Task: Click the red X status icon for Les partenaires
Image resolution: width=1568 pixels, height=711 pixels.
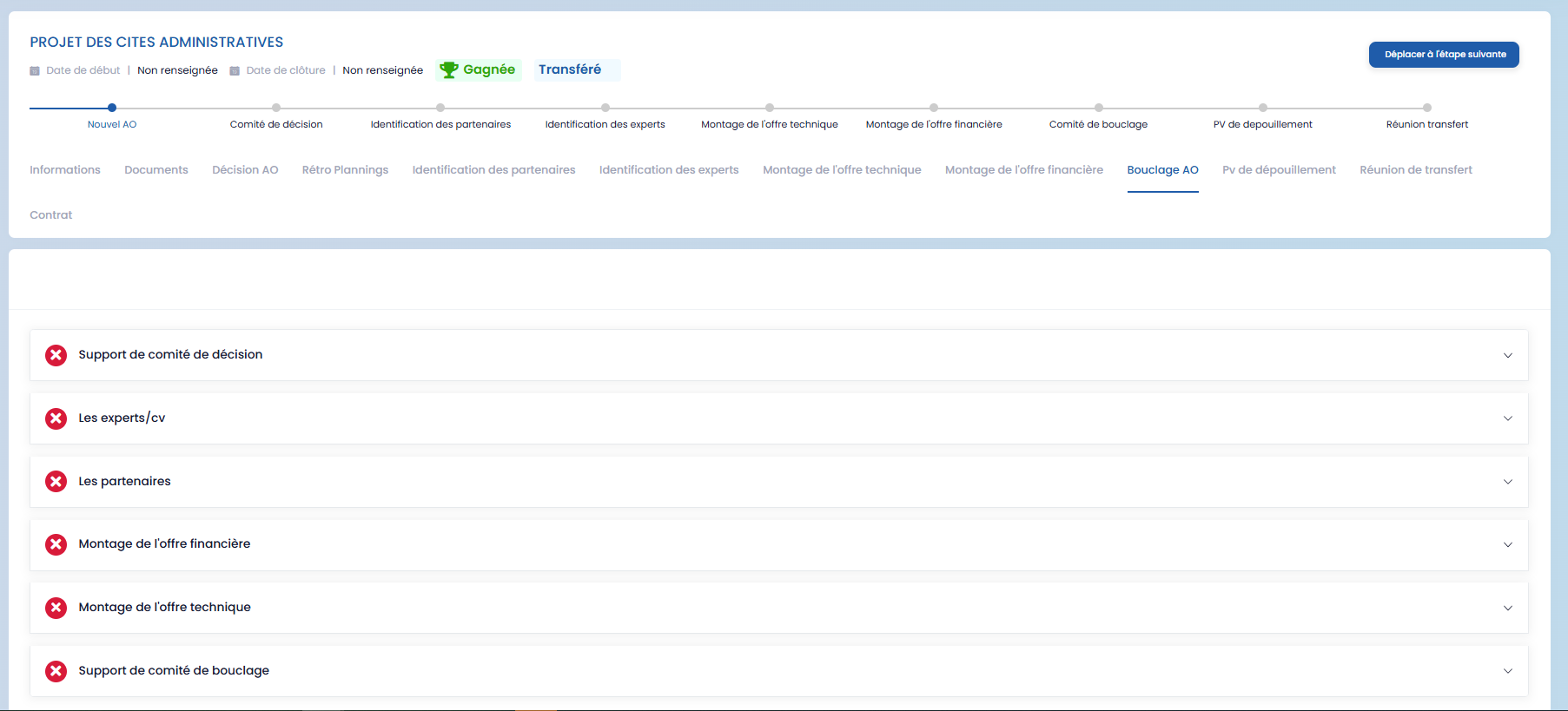Action: point(56,482)
